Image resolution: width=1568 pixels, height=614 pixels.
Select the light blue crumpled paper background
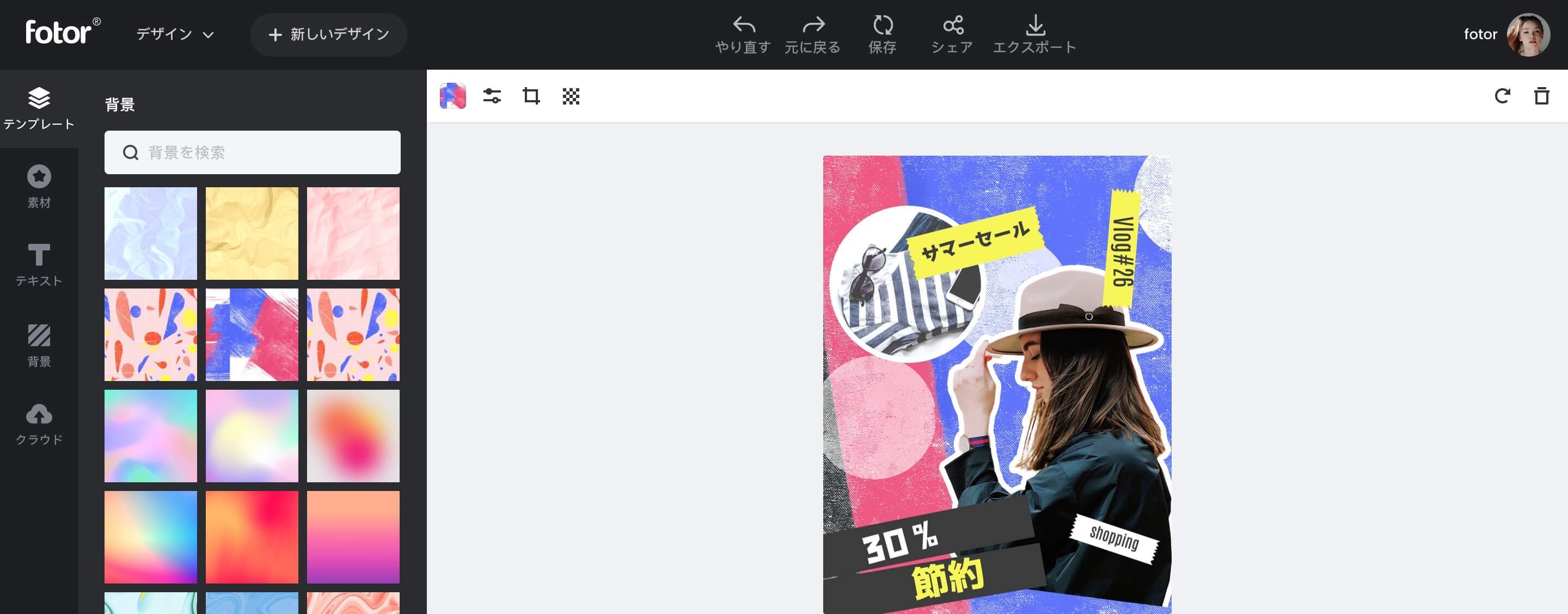[x=151, y=233]
